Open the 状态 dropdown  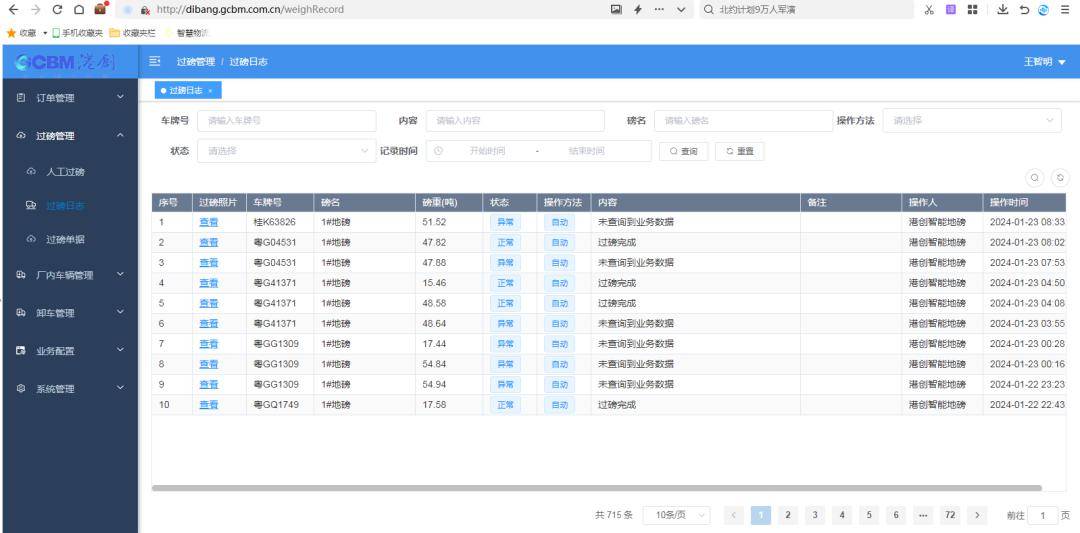[x=287, y=151]
